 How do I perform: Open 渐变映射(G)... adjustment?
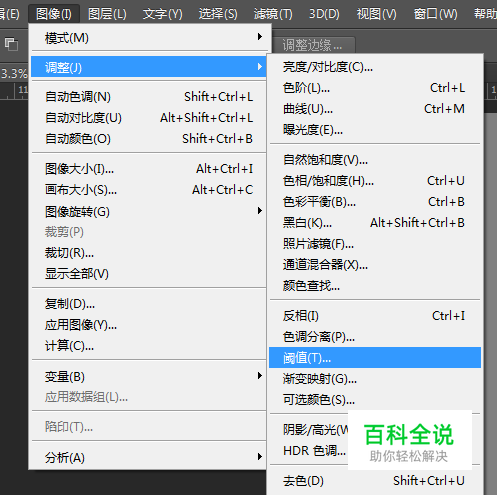pos(375,379)
